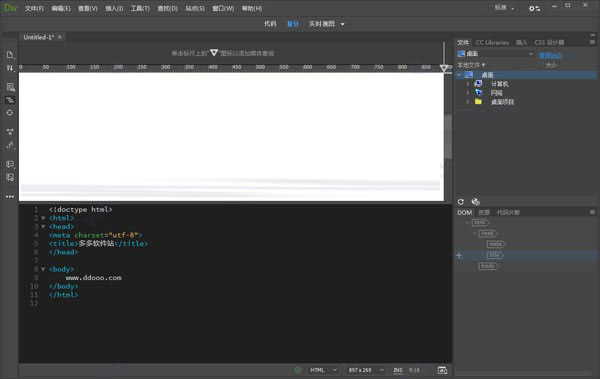Click the globe server icon beside refresh
Viewport: 600px width, 379px height.
[x=475, y=202]
